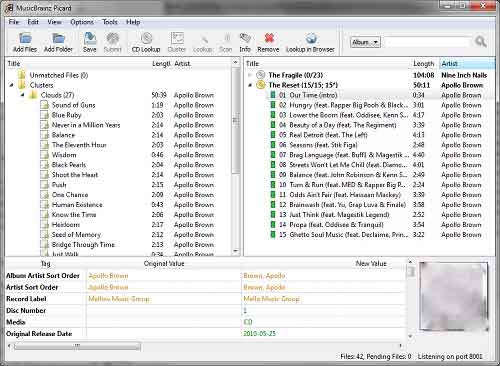Sort the right pane by the Length column header

point(424,64)
